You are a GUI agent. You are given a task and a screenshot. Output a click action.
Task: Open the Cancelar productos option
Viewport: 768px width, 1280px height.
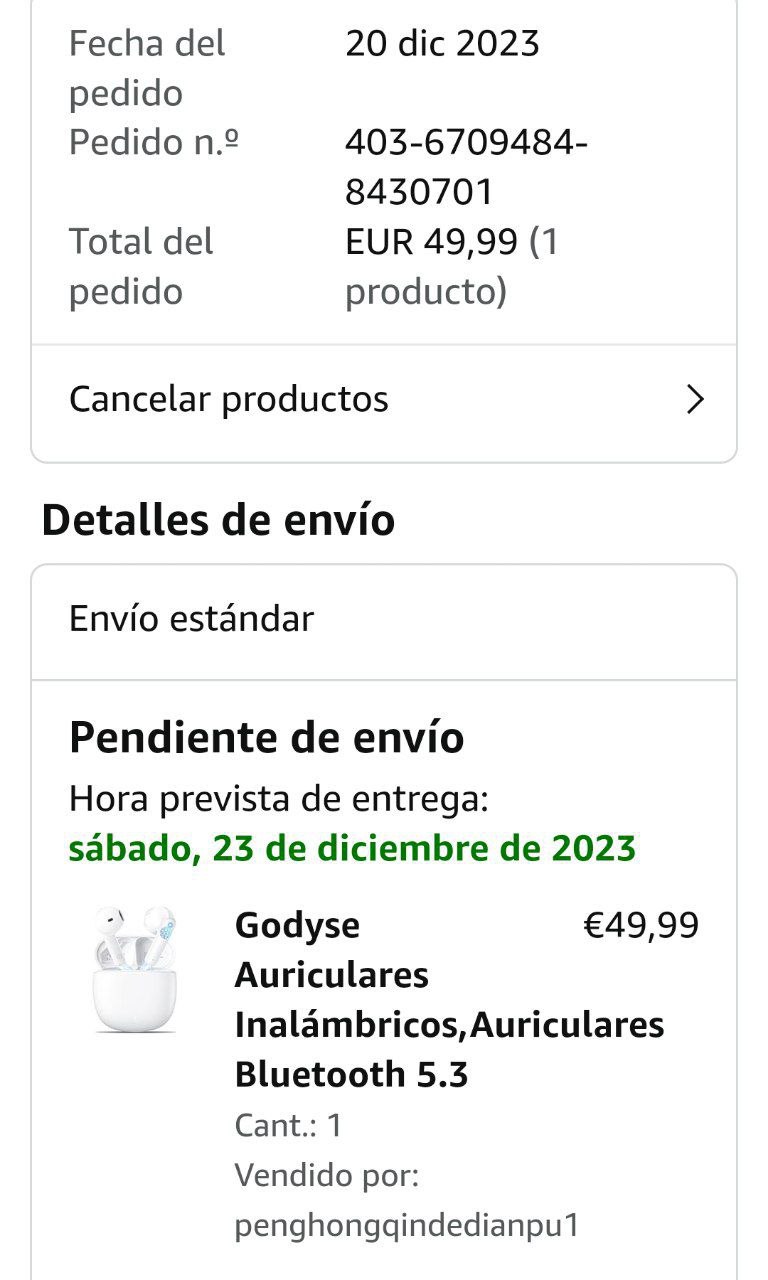229,400
